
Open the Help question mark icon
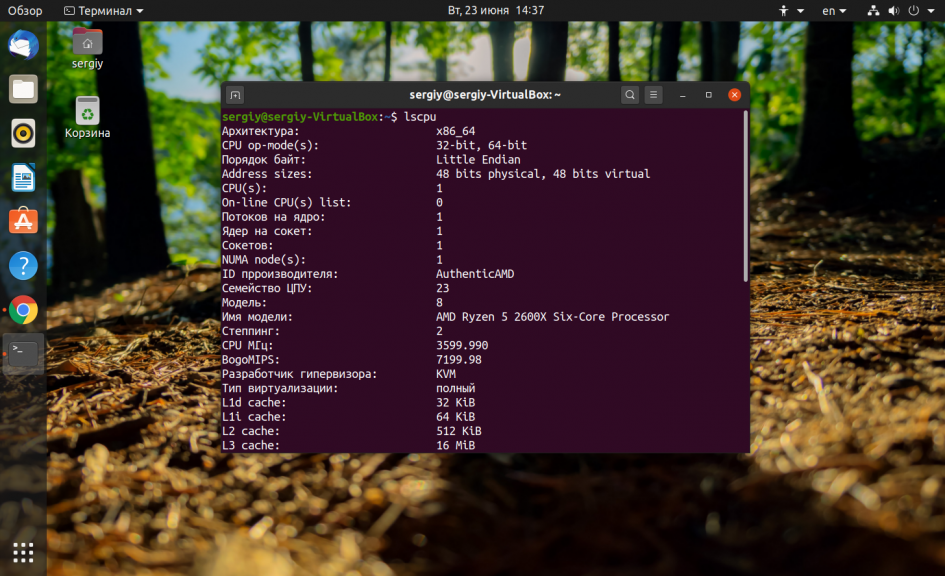point(24,266)
